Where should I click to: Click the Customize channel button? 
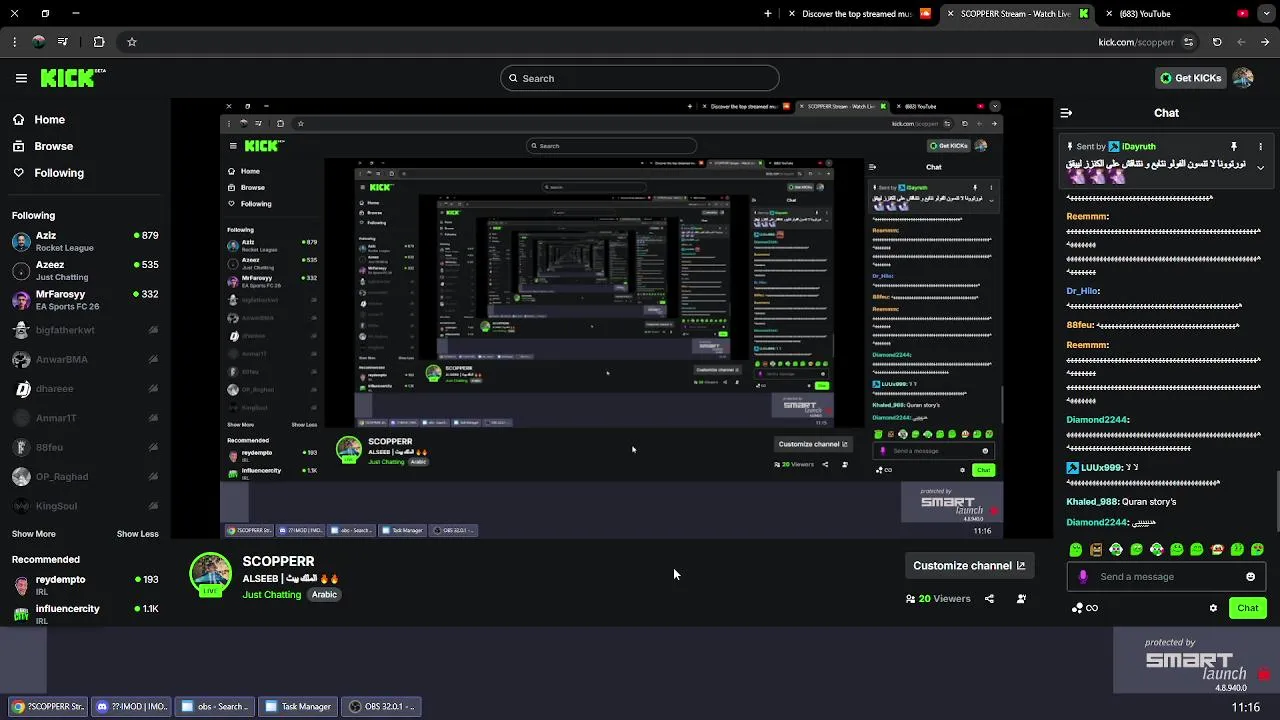point(968,566)
